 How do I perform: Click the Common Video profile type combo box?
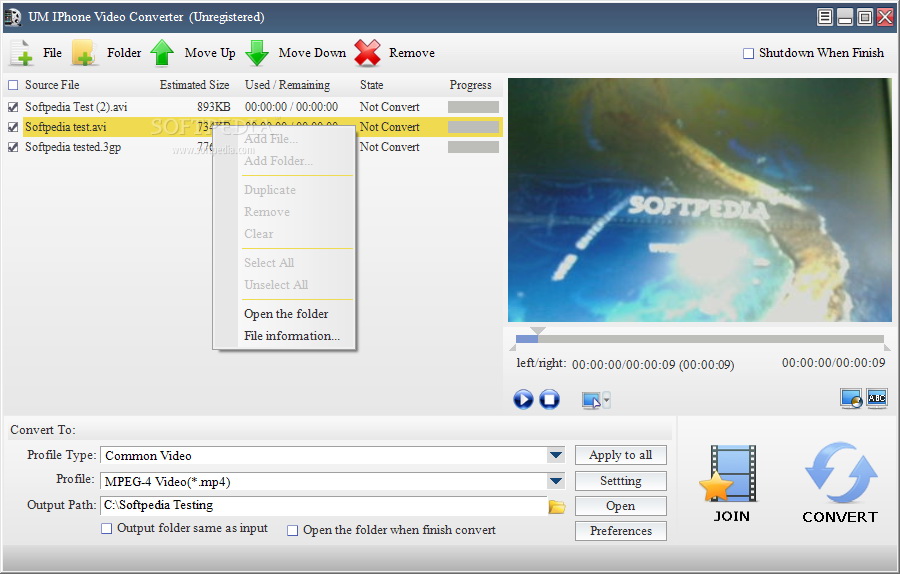click(x=333, y=456)
